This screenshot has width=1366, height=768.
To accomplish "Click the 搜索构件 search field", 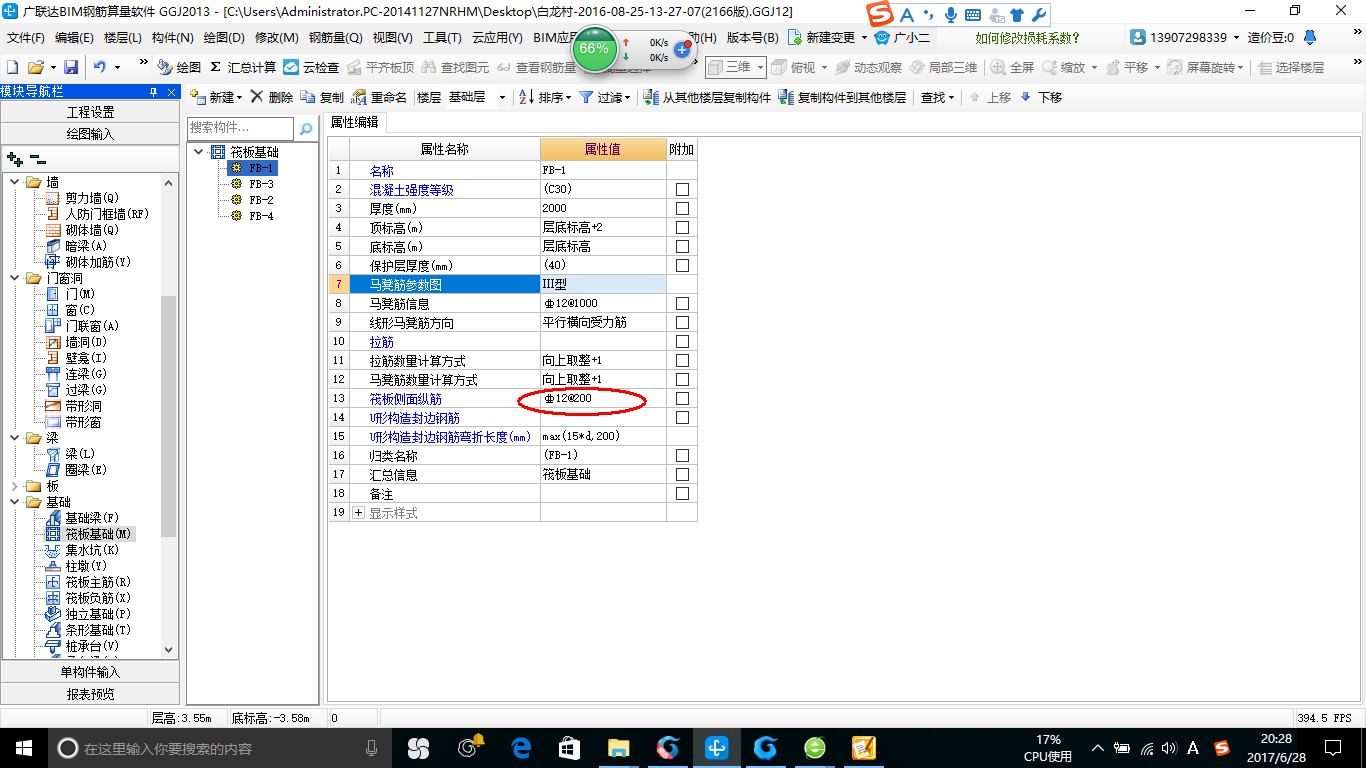I will tap(241, 128).
